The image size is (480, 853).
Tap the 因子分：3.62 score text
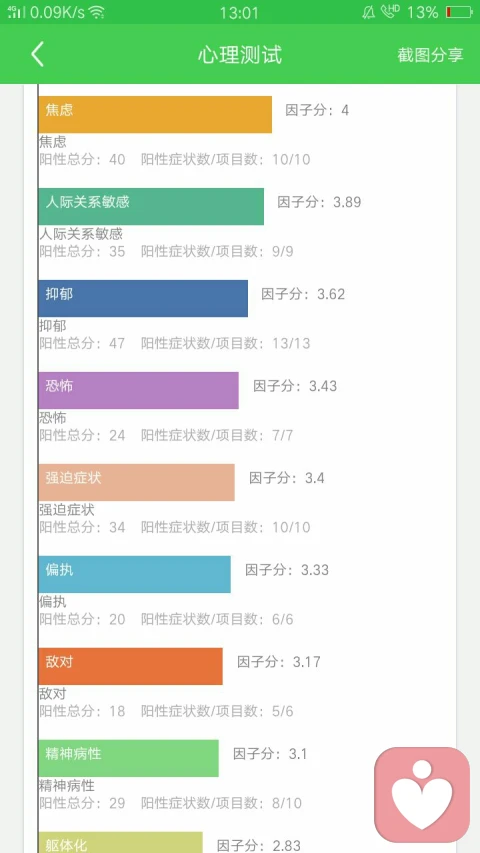pos(303,294)
